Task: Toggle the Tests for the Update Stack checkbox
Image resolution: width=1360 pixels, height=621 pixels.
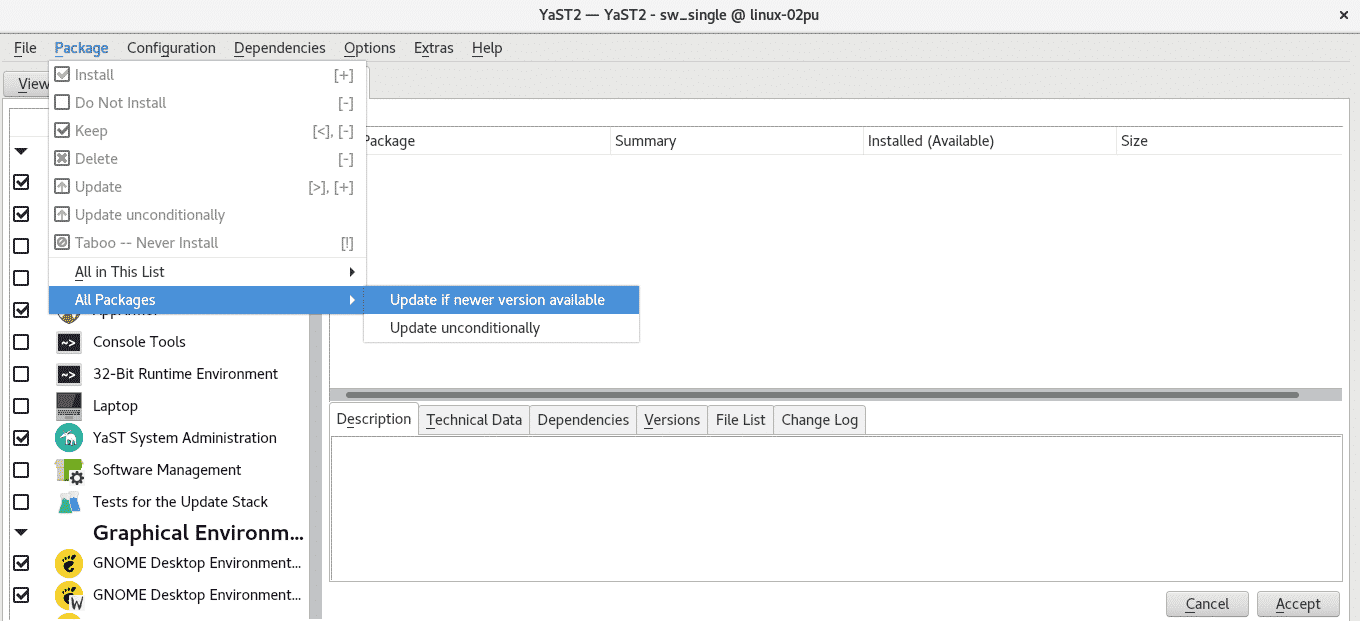Action: 21,502
